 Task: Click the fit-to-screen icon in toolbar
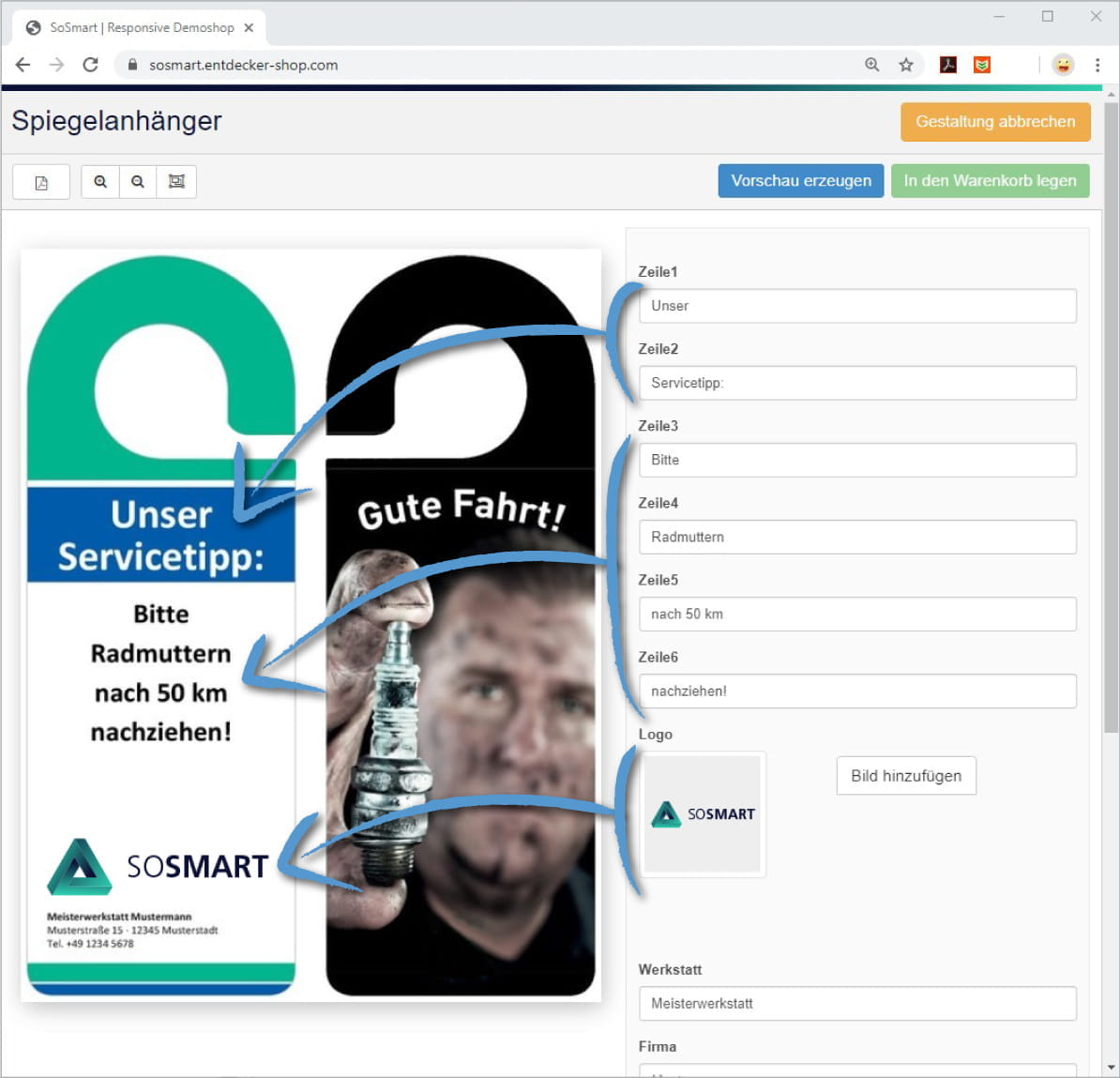[x=176, y=182]
